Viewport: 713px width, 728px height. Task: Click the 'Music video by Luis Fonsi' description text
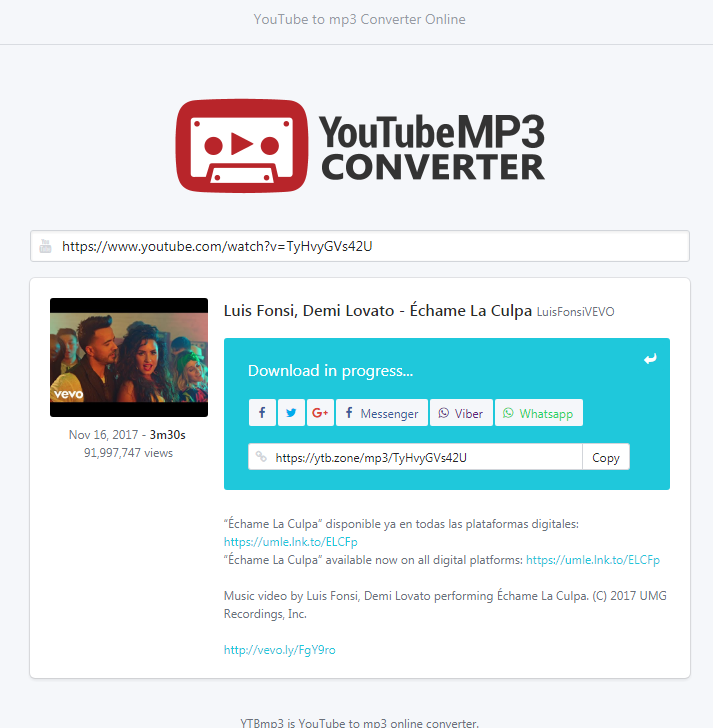pyautogui.click(x=445, y=604)
